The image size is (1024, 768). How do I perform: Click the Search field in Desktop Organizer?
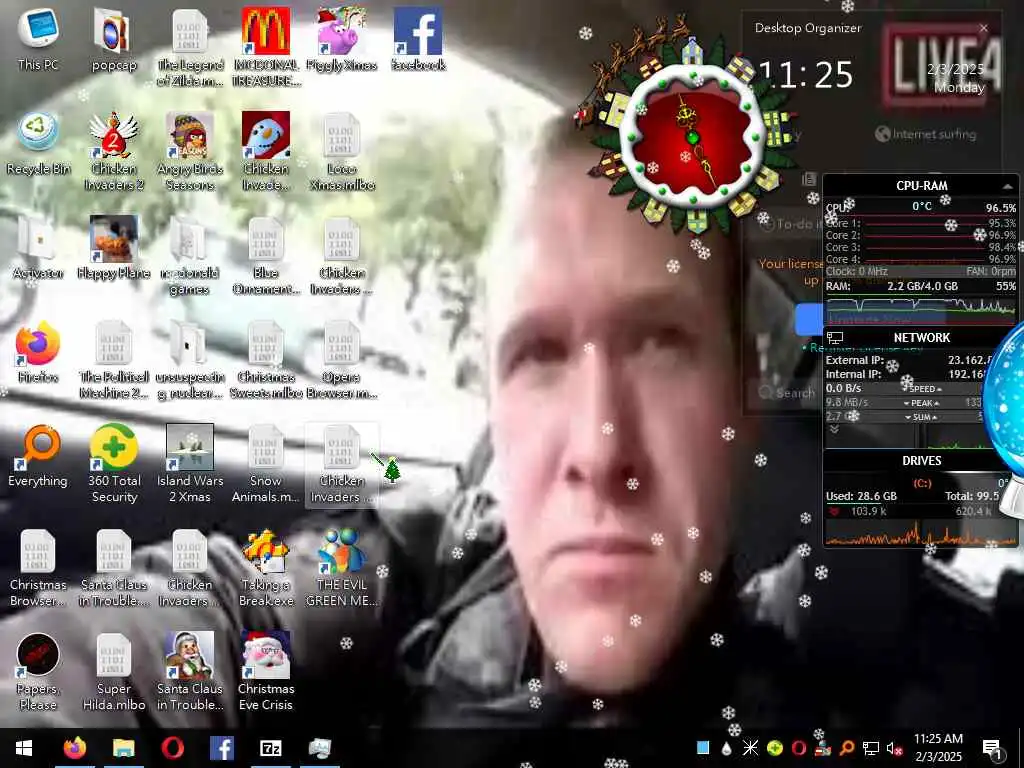pyautogui.click(x=786, y=392)
